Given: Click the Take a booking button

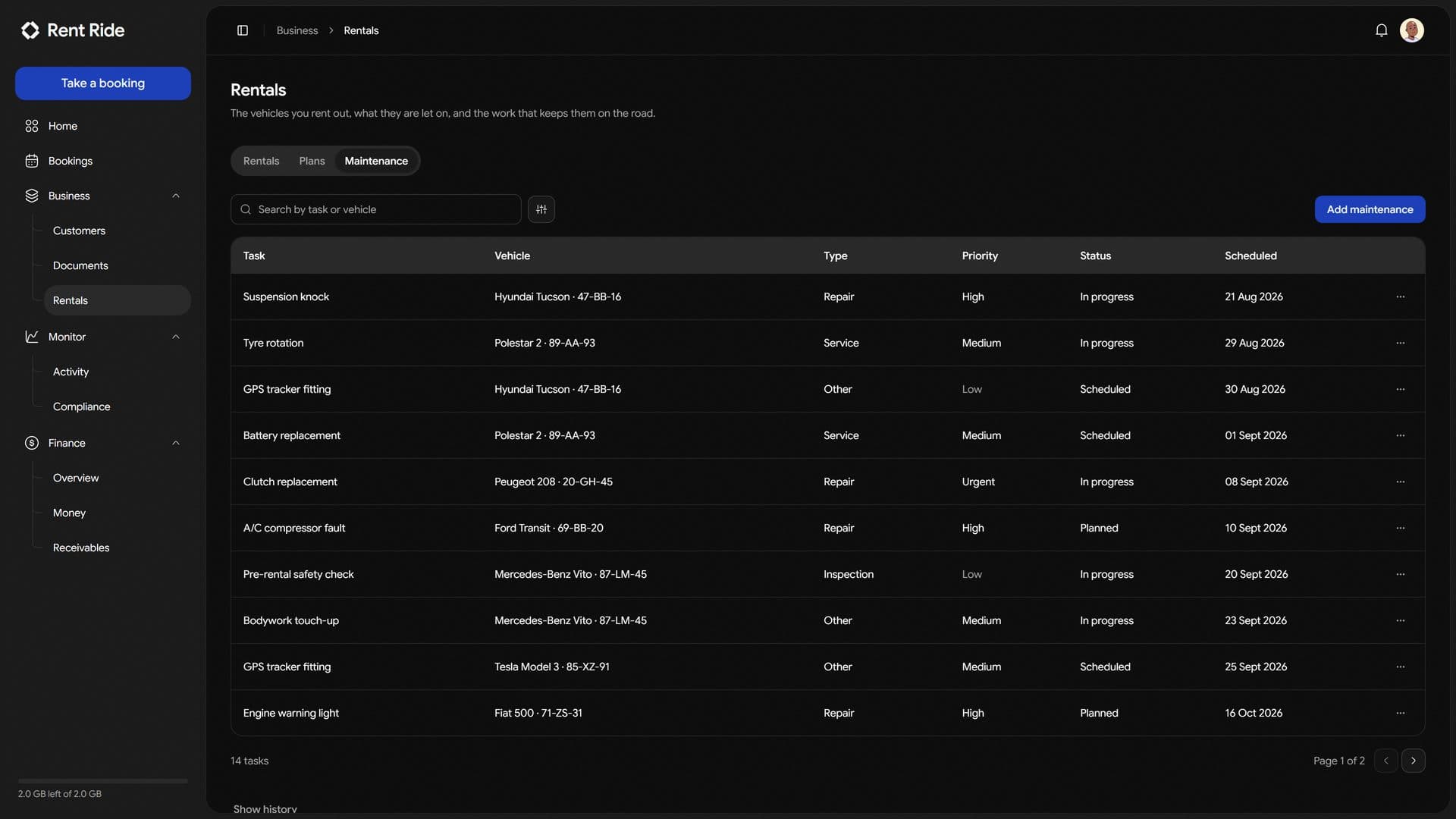Looking at the screenshot, I should (x=103, y=83).
